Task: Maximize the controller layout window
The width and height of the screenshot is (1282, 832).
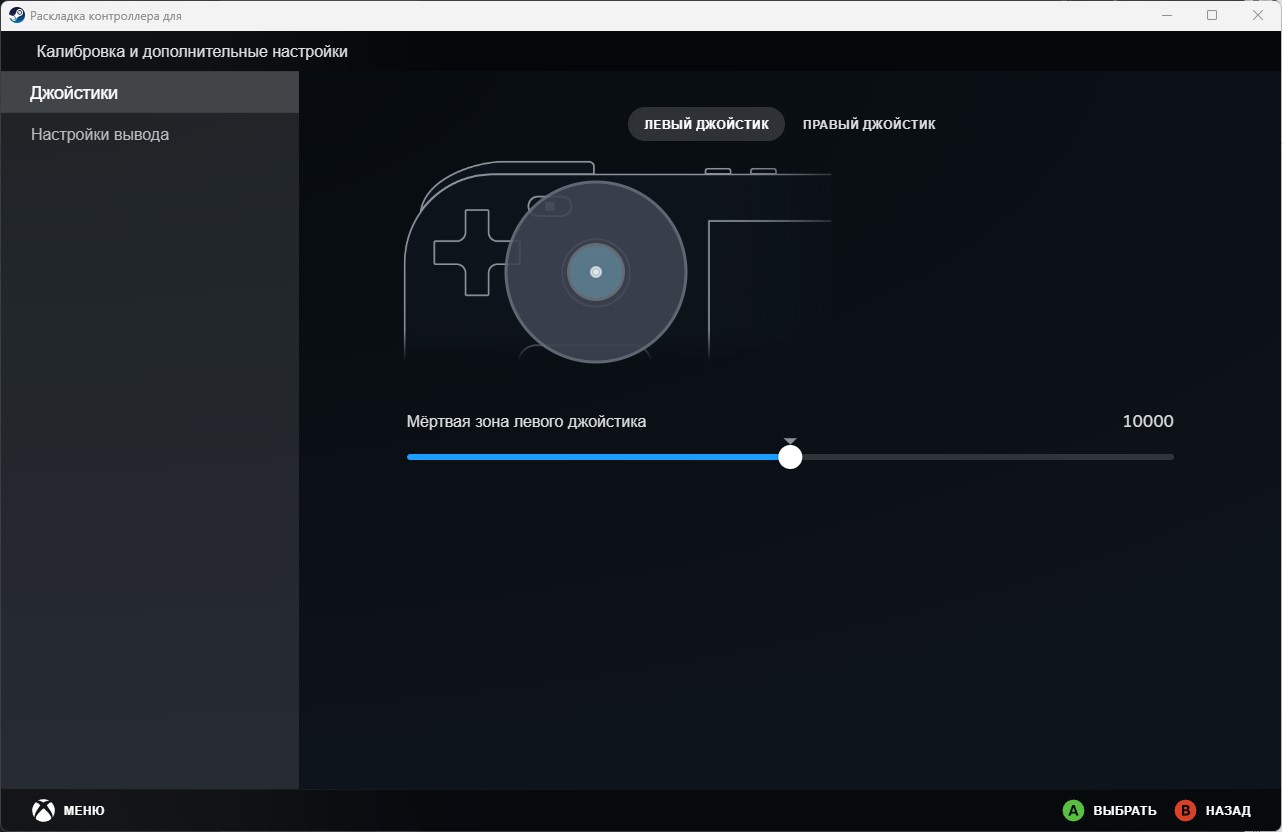Action: tap(1212, 15)
